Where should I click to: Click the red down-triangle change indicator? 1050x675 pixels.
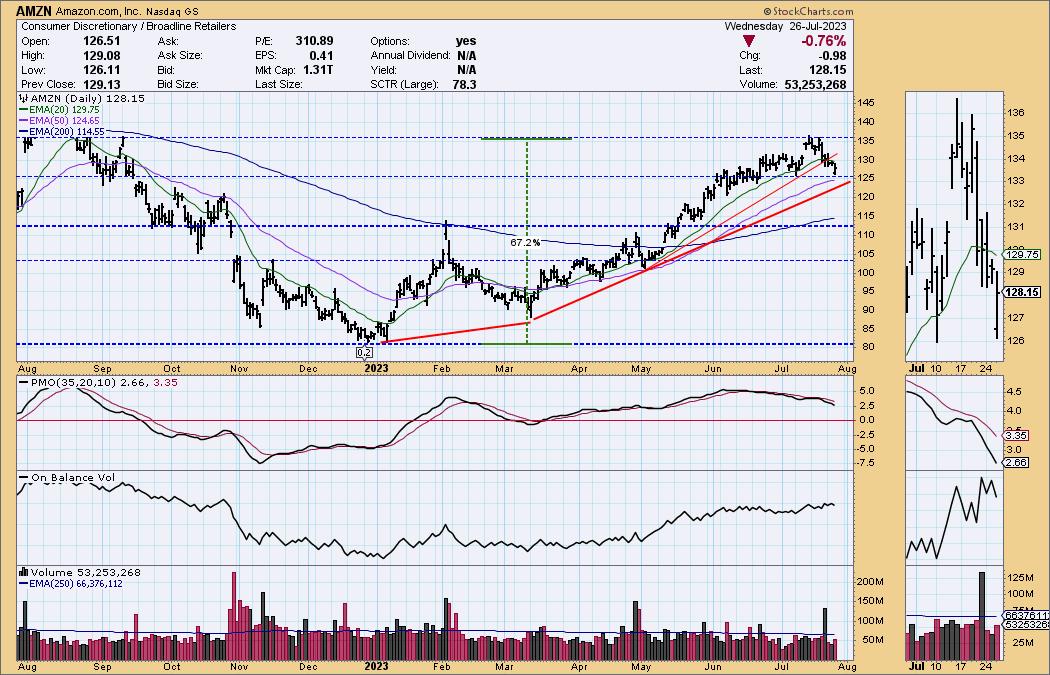pos(749,42)
